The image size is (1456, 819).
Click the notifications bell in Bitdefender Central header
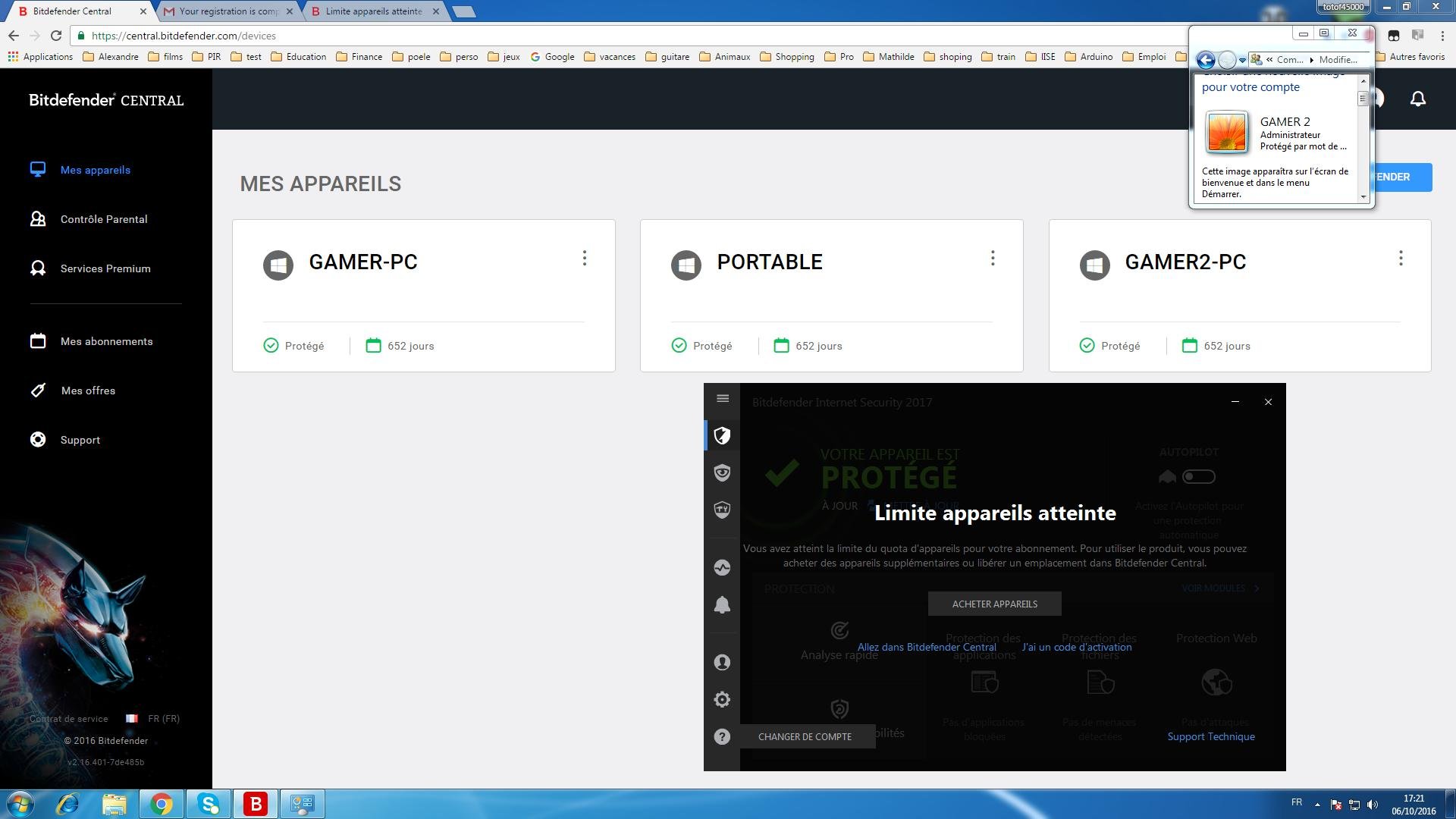1417,99
